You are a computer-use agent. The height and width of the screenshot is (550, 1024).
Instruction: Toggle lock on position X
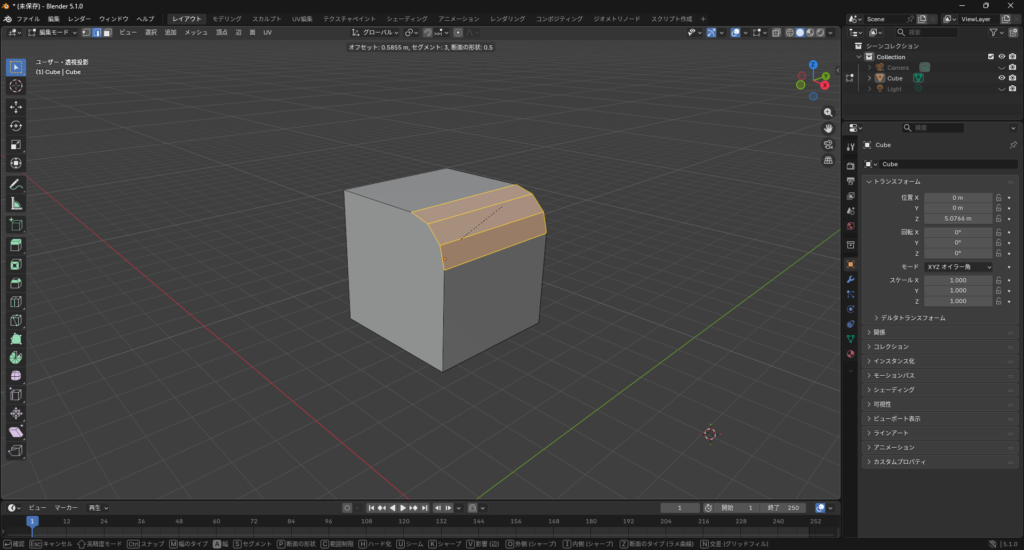(998, 198)
